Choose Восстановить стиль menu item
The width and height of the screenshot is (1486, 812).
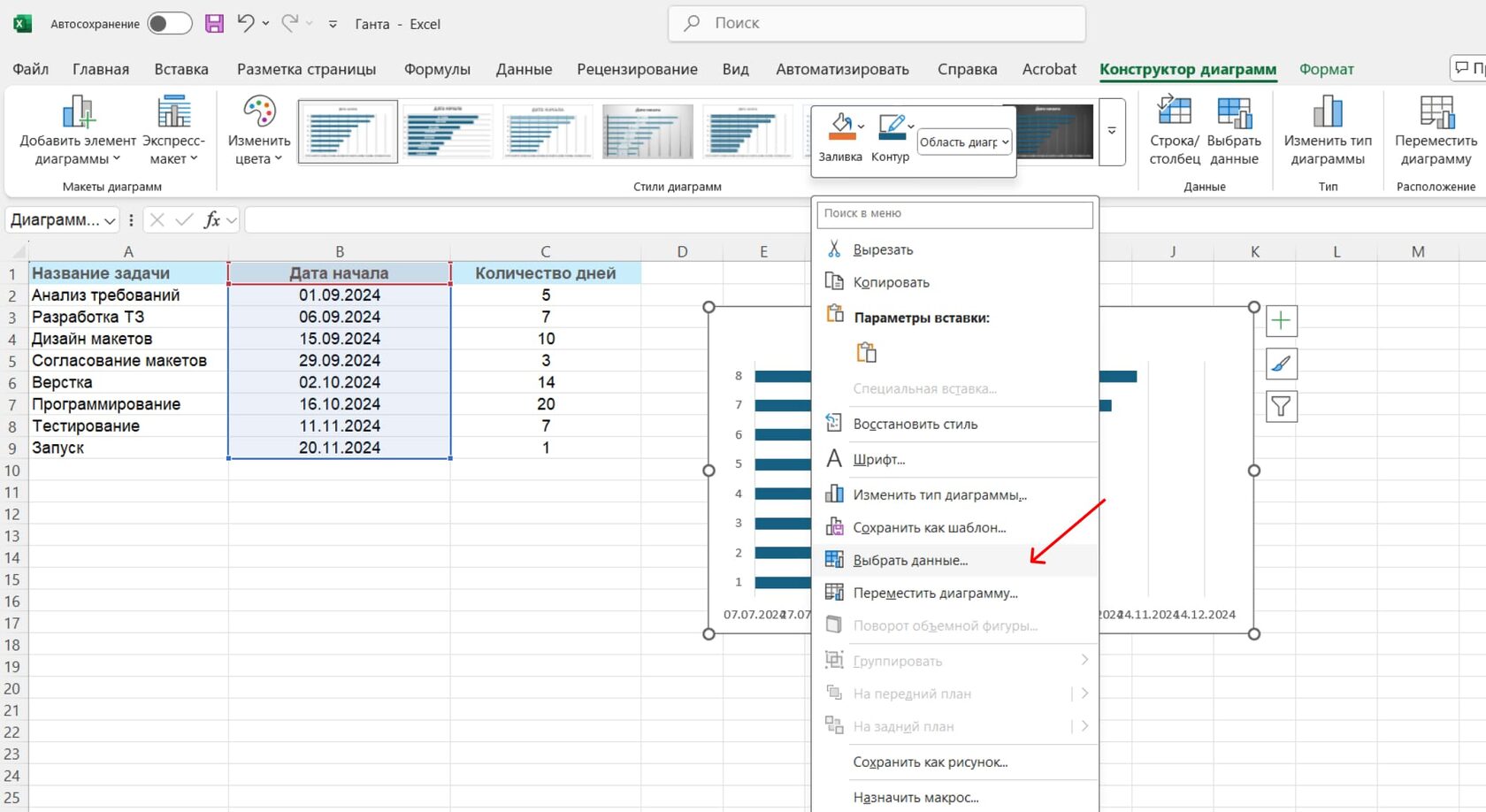pyautogui.click(x=955, y=424)
